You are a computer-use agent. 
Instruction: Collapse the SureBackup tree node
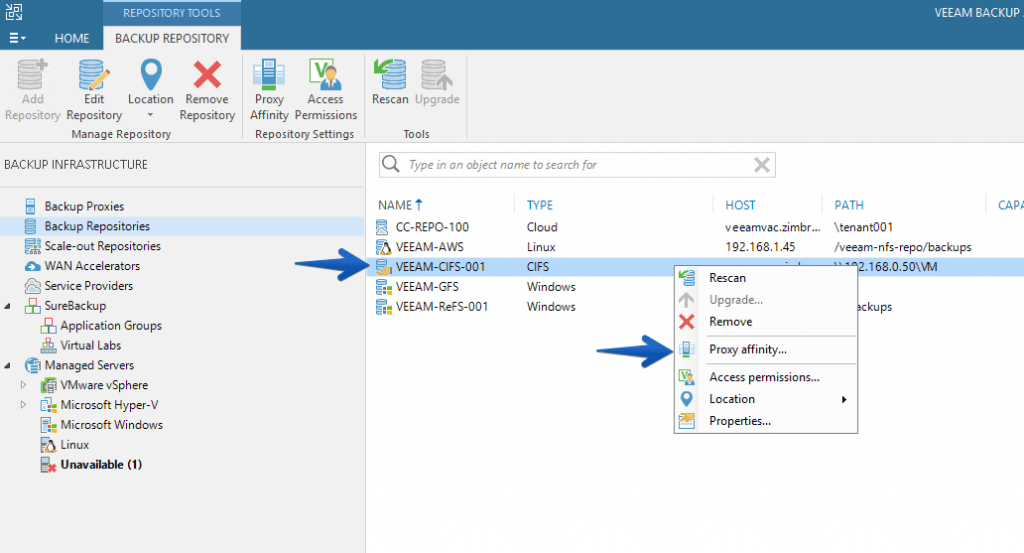pos(8,306)
